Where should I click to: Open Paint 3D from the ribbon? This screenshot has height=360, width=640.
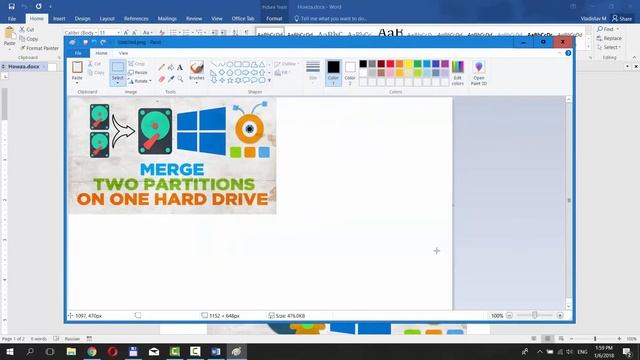[x=478, y=73]
